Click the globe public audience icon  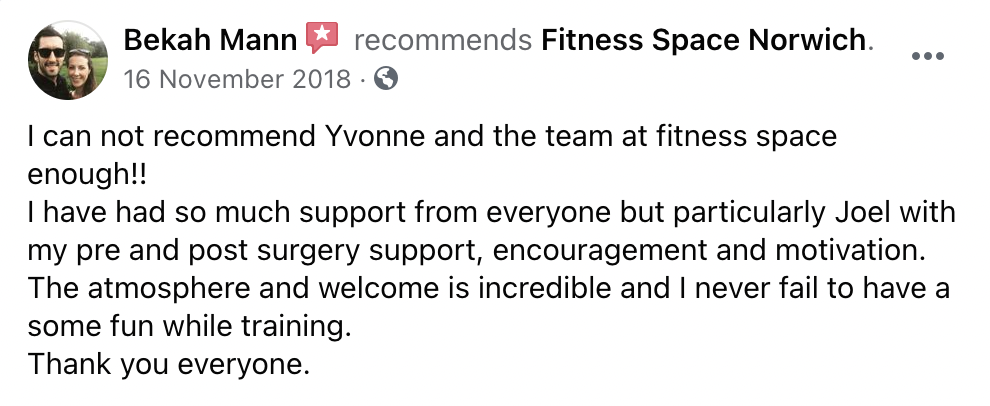(385, 78)
